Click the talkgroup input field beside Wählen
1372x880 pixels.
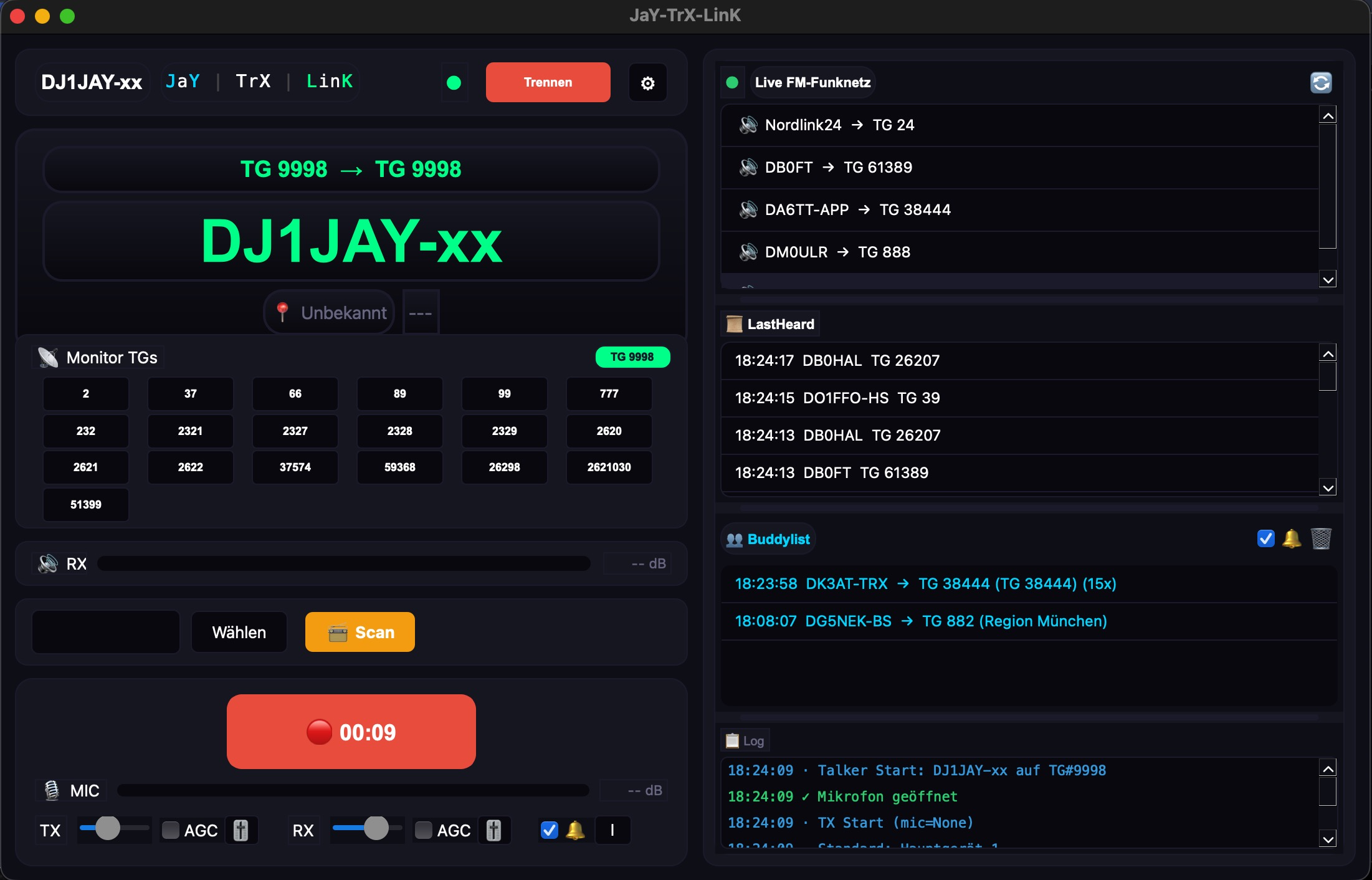105,631
